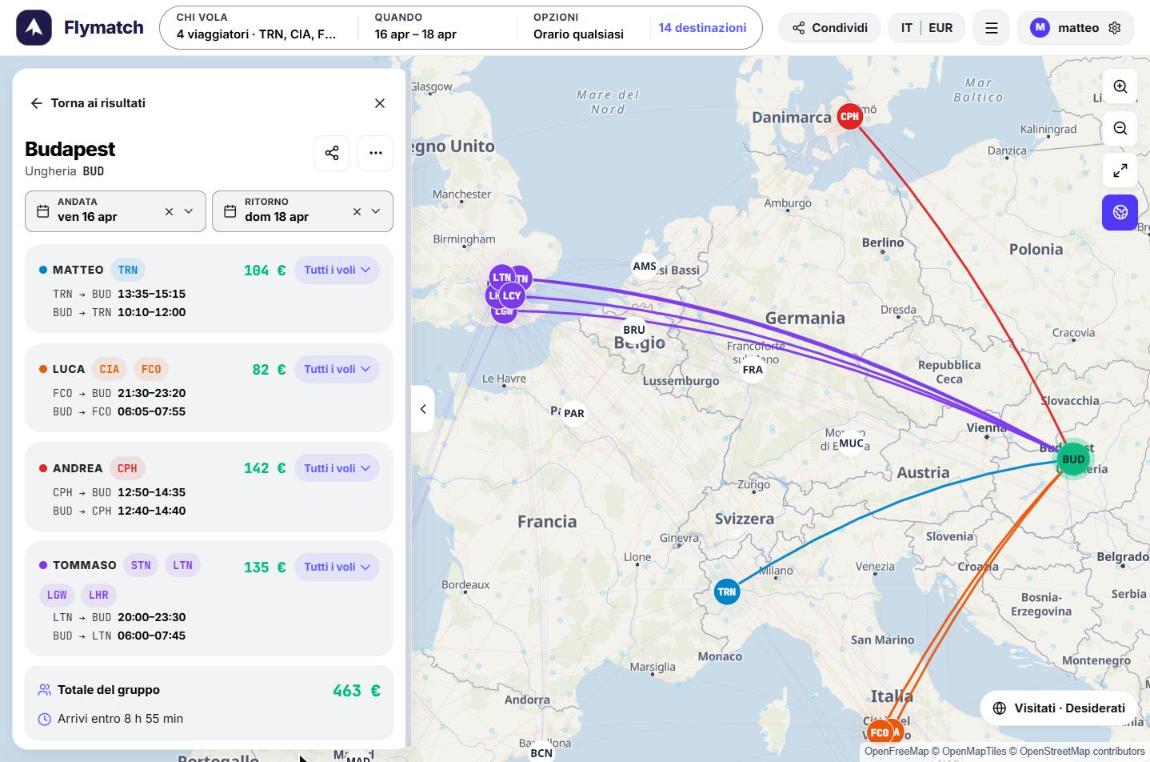Open matteo account settings gear

pyautogui.click(x=1115, y=28)
